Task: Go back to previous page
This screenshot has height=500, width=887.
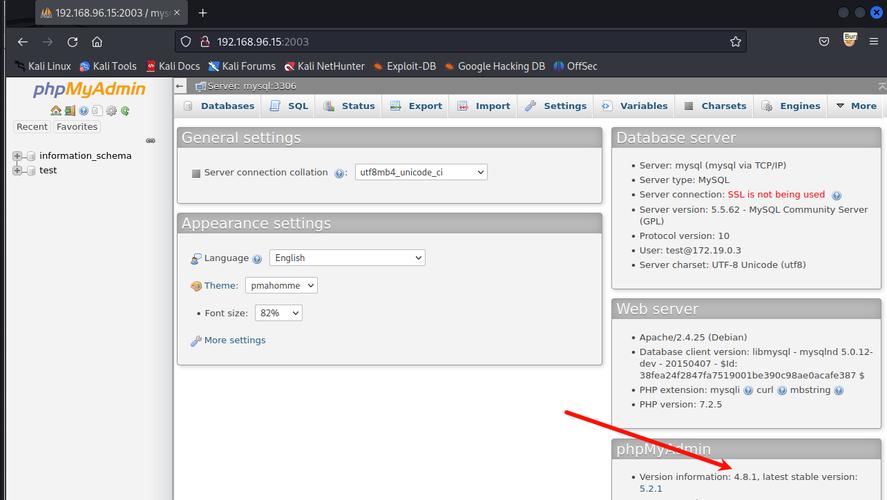Action: [x=23, y=42]
